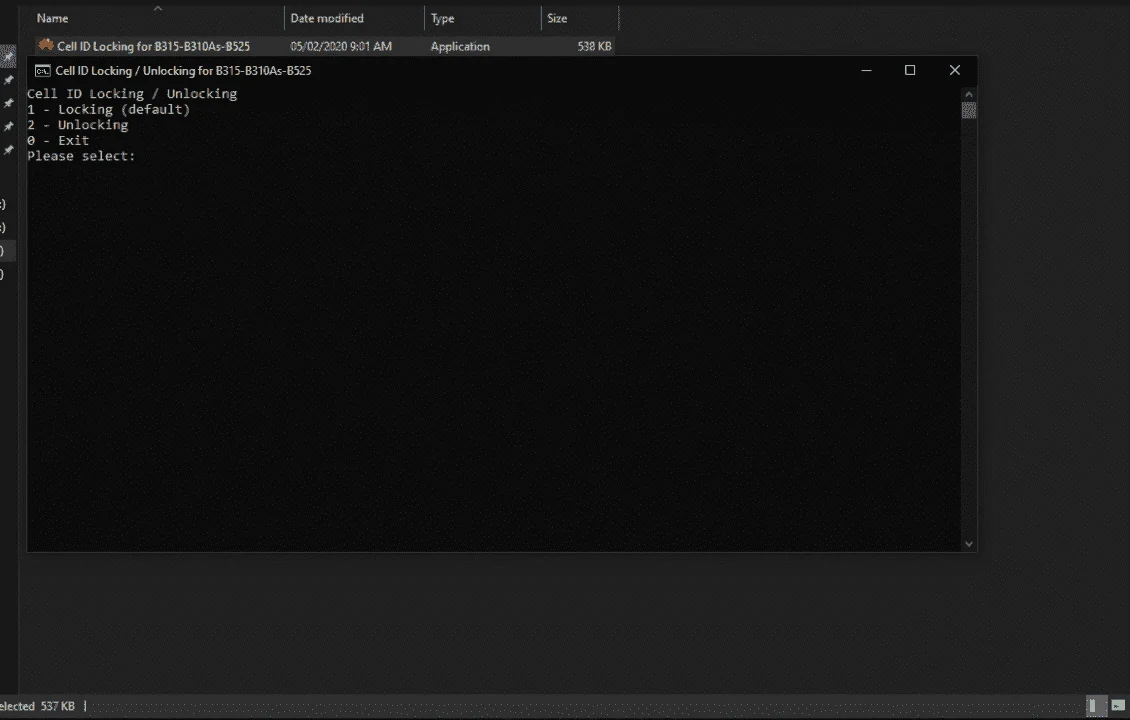The width and height of the screenshot is (1130, 720).
Task: Switch Explorer to large icons view
Action: [1118, 706]
